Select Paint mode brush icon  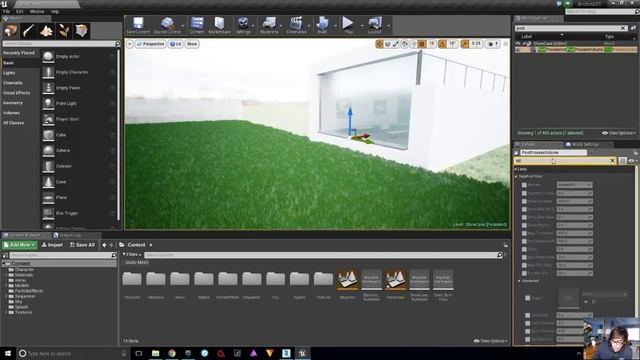click(29, 31)
